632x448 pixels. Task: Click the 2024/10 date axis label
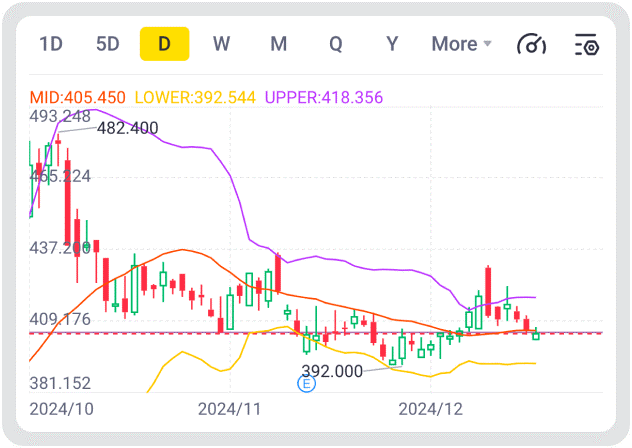[61, 409]
